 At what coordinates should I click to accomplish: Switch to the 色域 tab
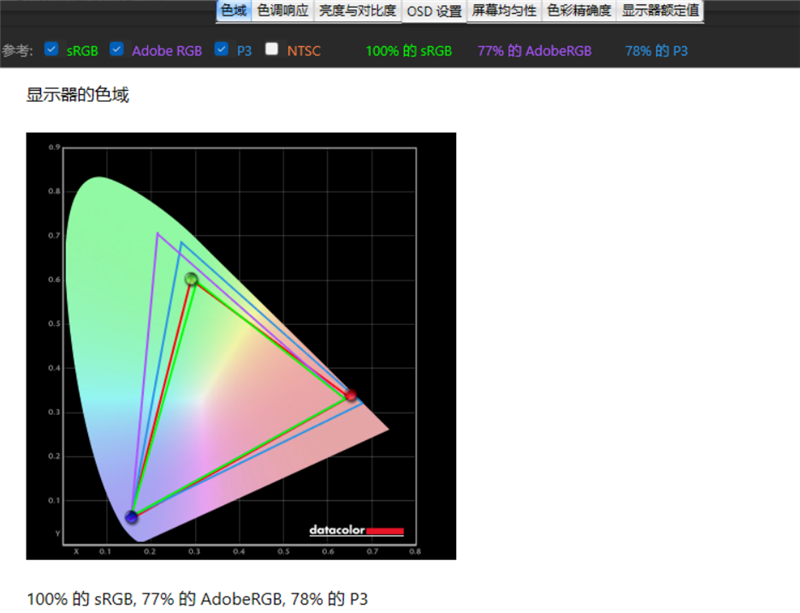click(234, 11)
